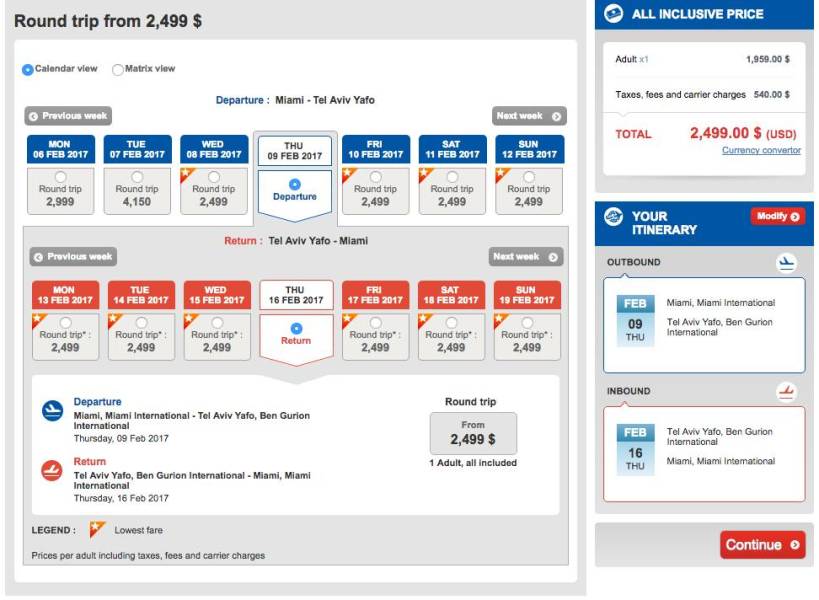Screen dimensions: 819x600
Task: Select Mon 13 Feb return radio
Action: click(65, 323)
